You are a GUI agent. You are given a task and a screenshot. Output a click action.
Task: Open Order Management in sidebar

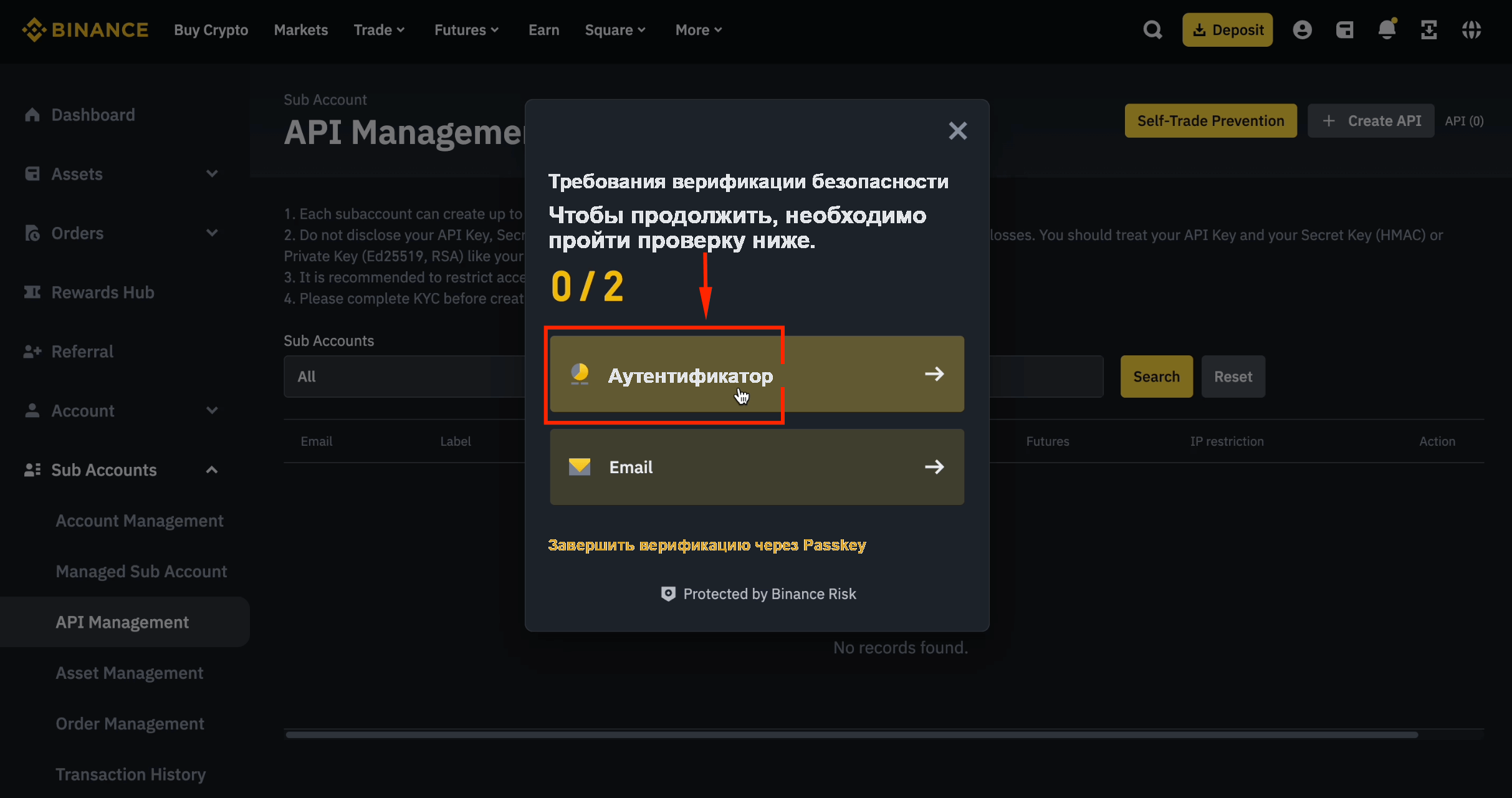(x=130, y=723)
